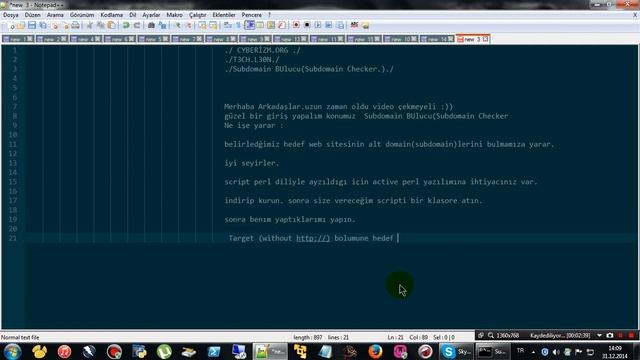Close the 'new 1' tab with its X

(x=30, y=39)
